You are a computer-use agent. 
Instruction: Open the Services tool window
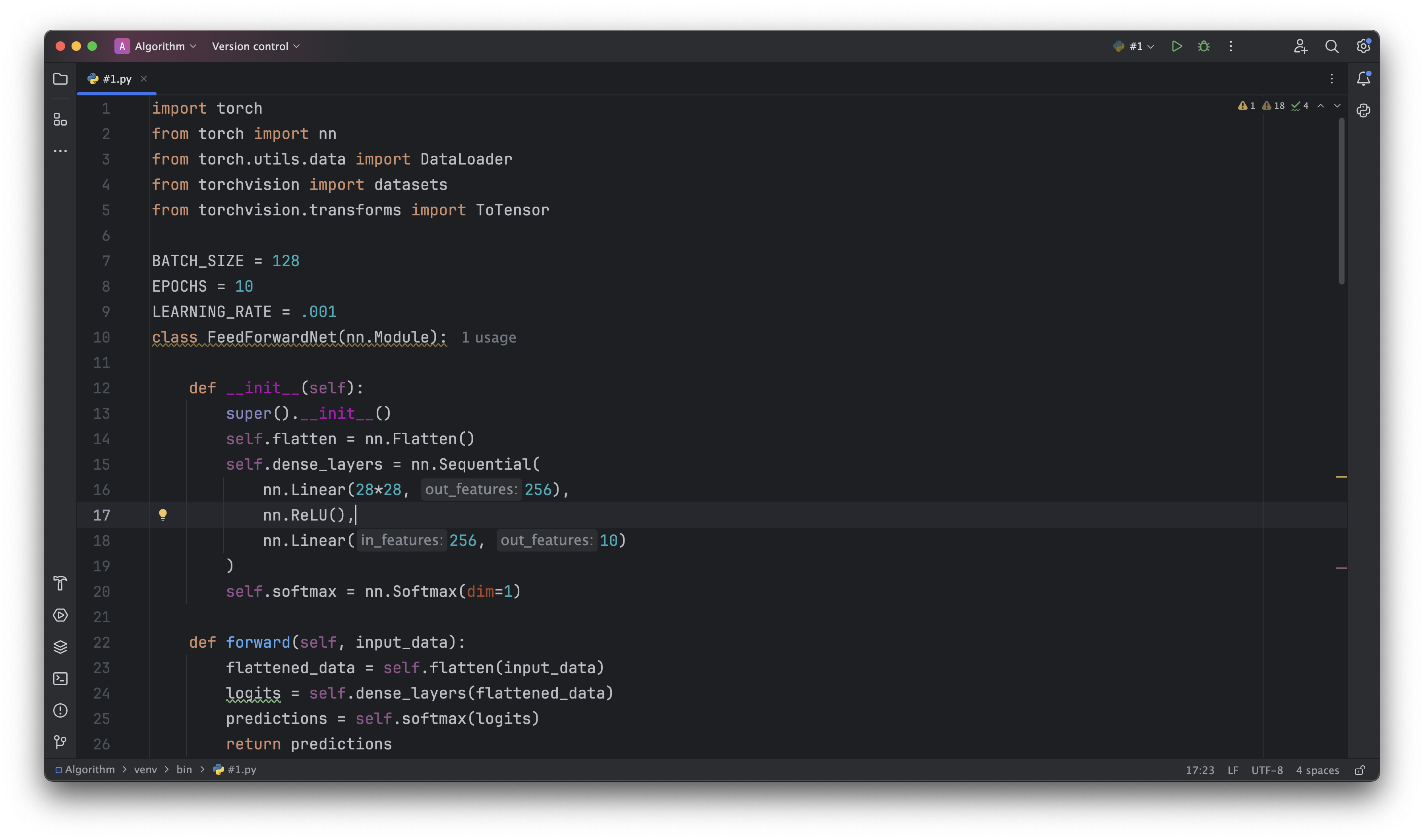coord(60,615)
